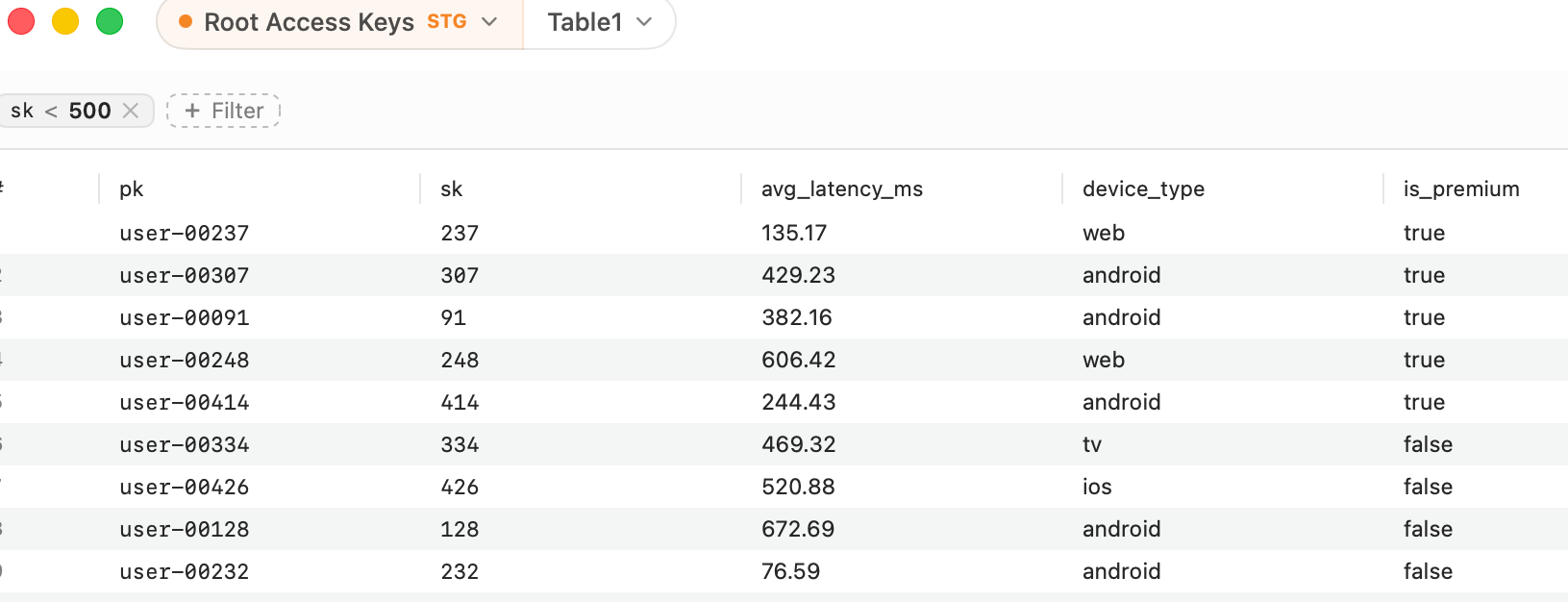Click the orange connection status dot
1568x602 pixels.
click(186, 21)
